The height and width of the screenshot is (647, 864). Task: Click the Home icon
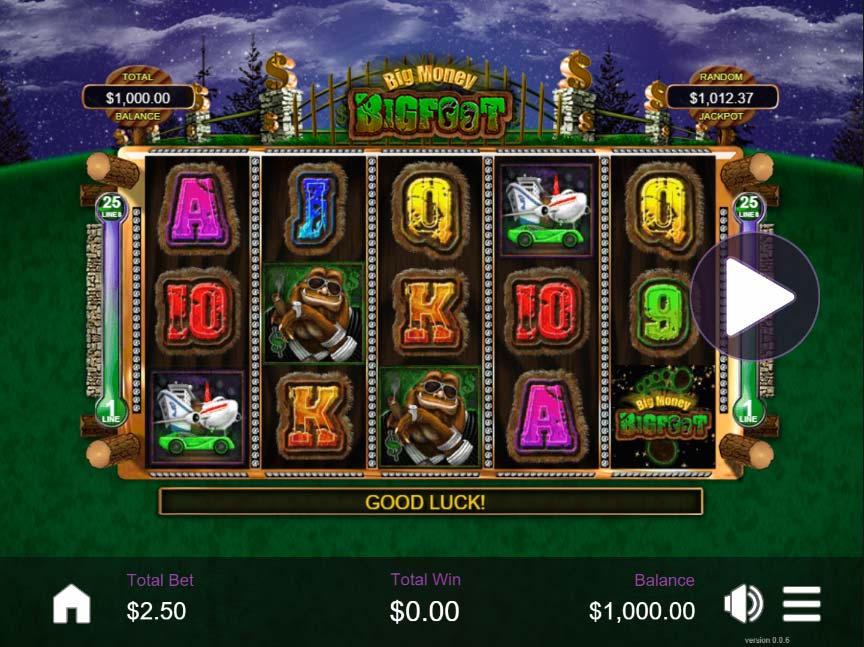pos(72,603)
